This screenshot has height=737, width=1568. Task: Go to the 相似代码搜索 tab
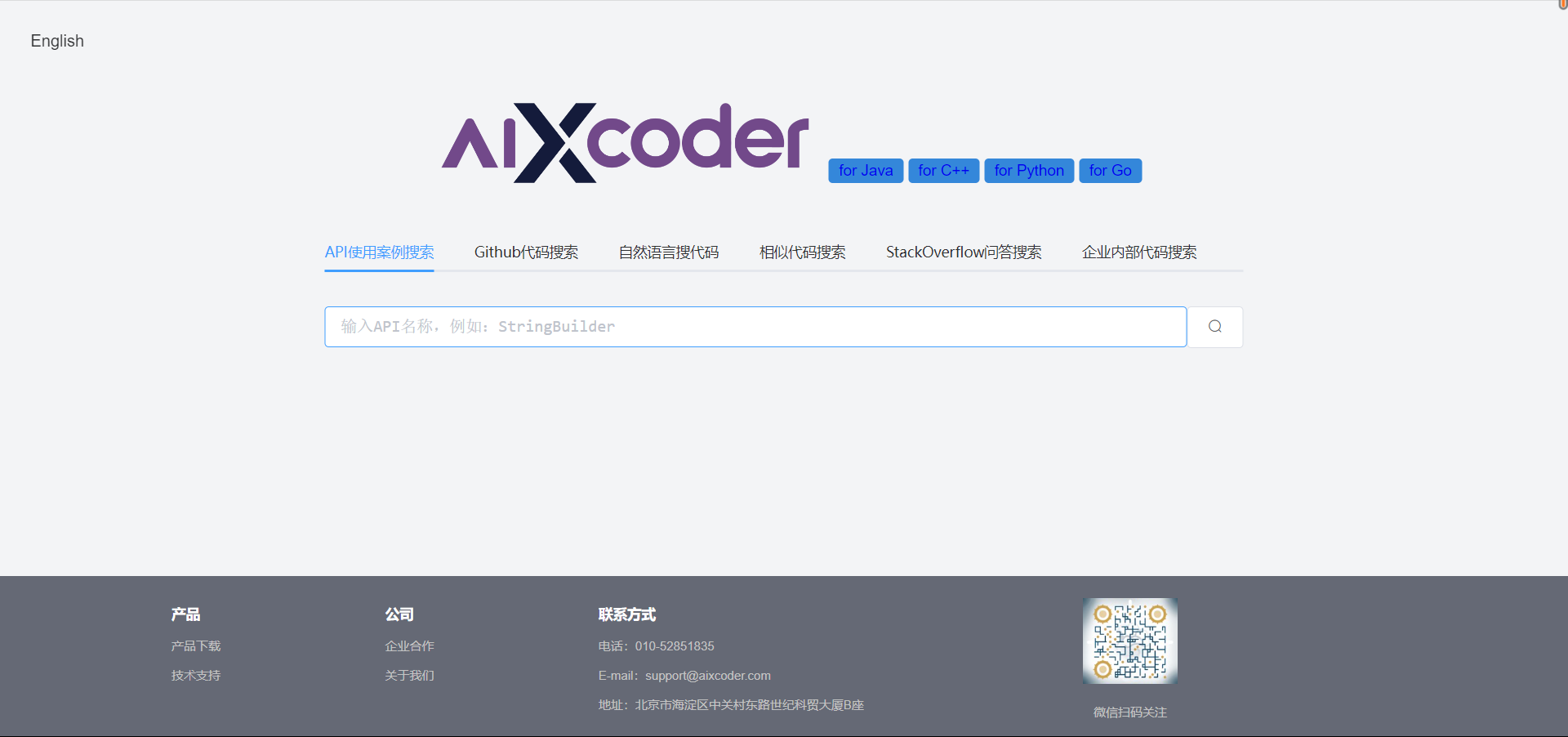pos(803,252)
